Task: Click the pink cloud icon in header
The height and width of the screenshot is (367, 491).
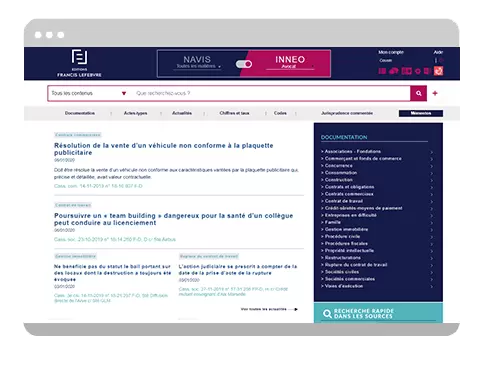Action: [394, 71]
